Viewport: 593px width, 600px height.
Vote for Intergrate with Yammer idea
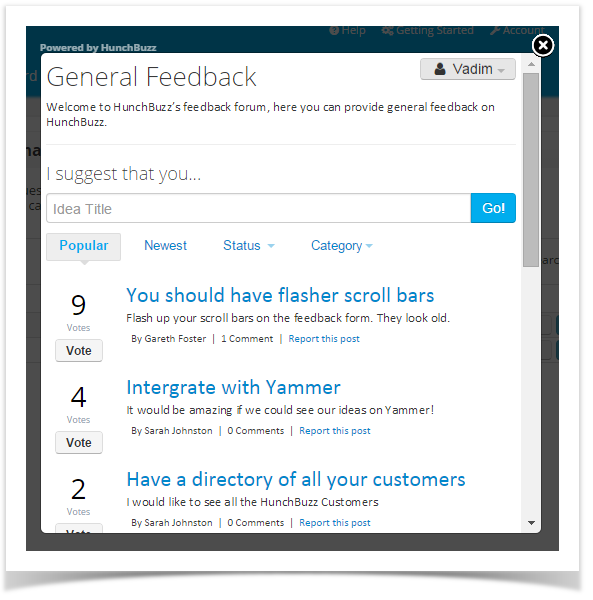point(79,442)
